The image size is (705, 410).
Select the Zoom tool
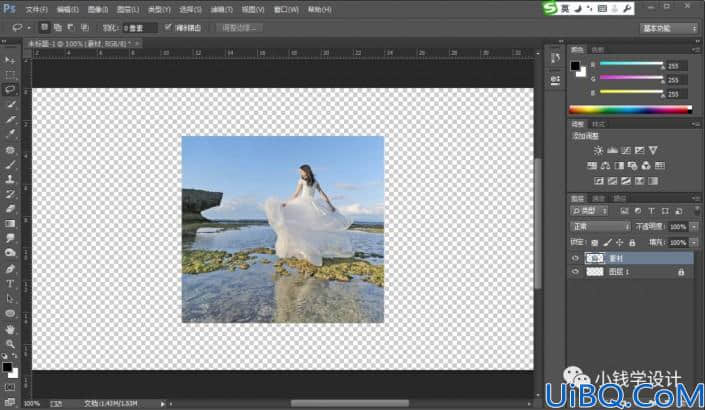point(10,344)
